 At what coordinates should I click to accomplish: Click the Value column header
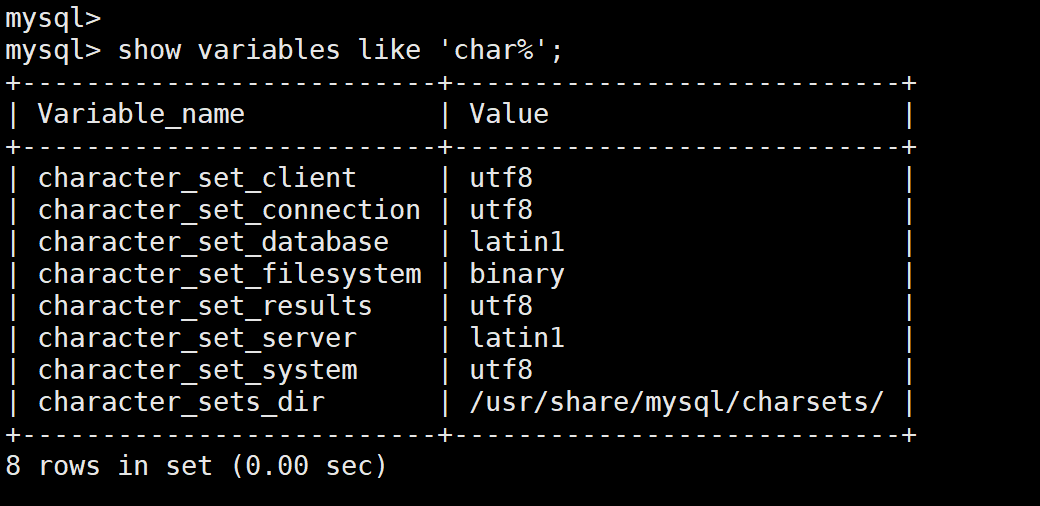pyautogui.click(x=509, y=114)
